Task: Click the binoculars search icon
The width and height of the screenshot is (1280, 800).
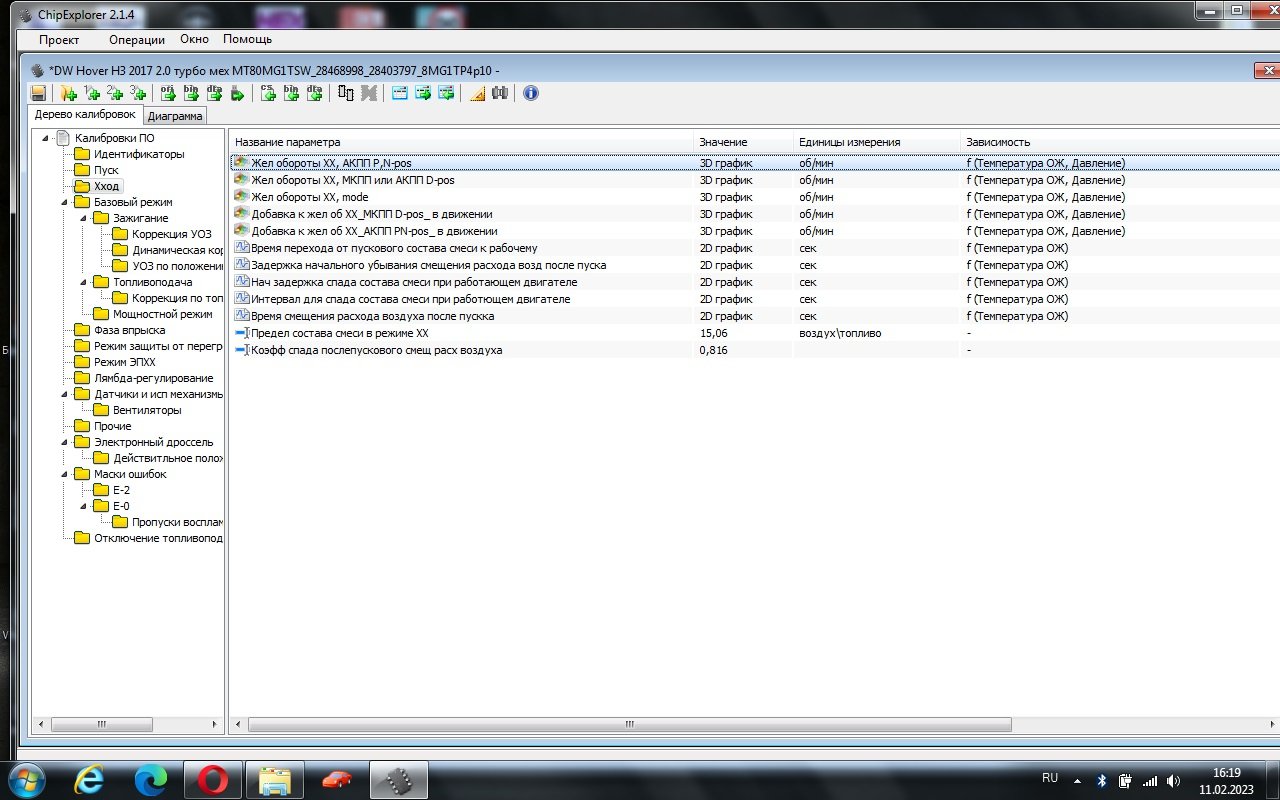Action: pos(499,93)
